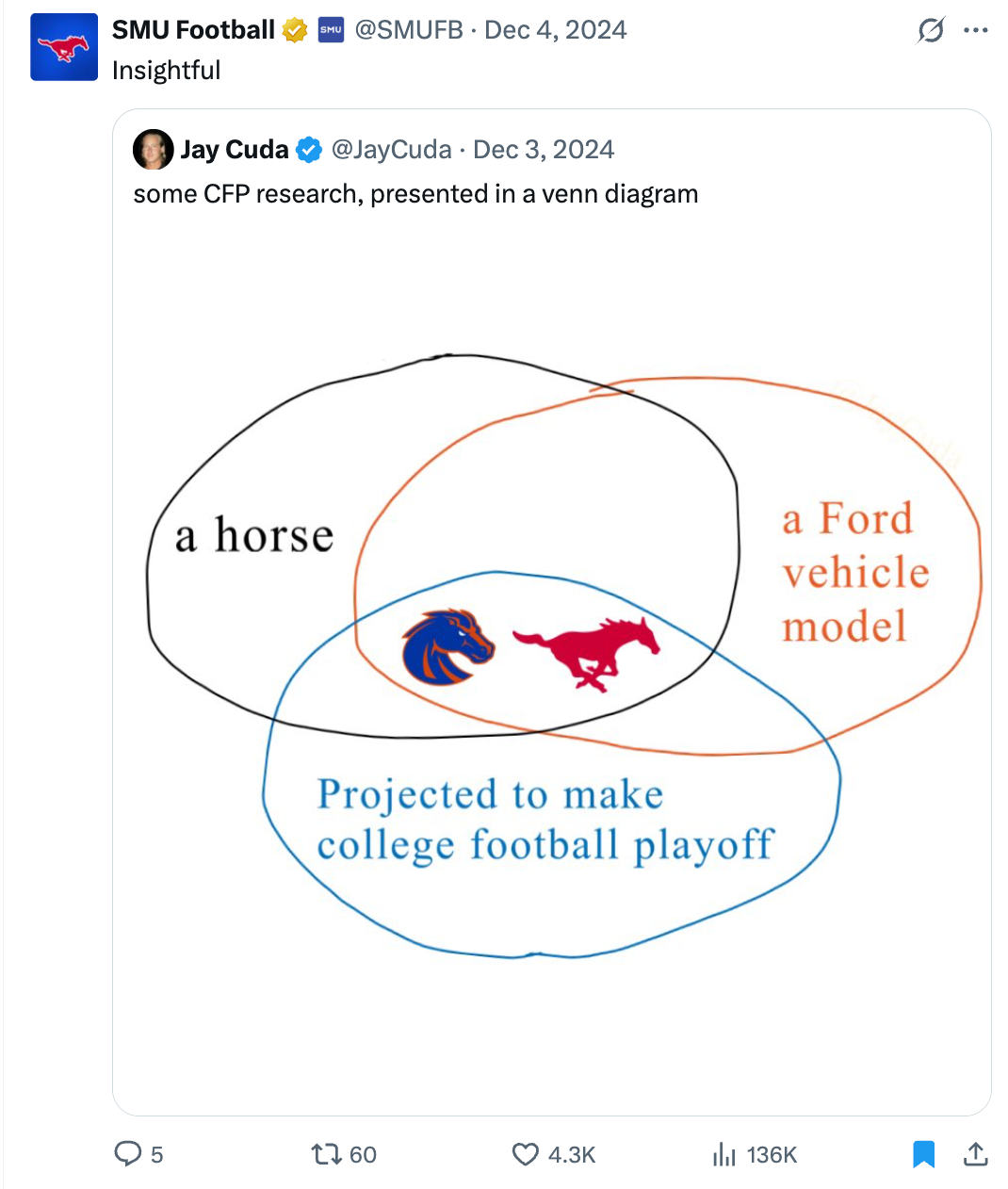The image size is (1008, 1189).
Task: Click the share post icon
Action: click(976, 1154)
